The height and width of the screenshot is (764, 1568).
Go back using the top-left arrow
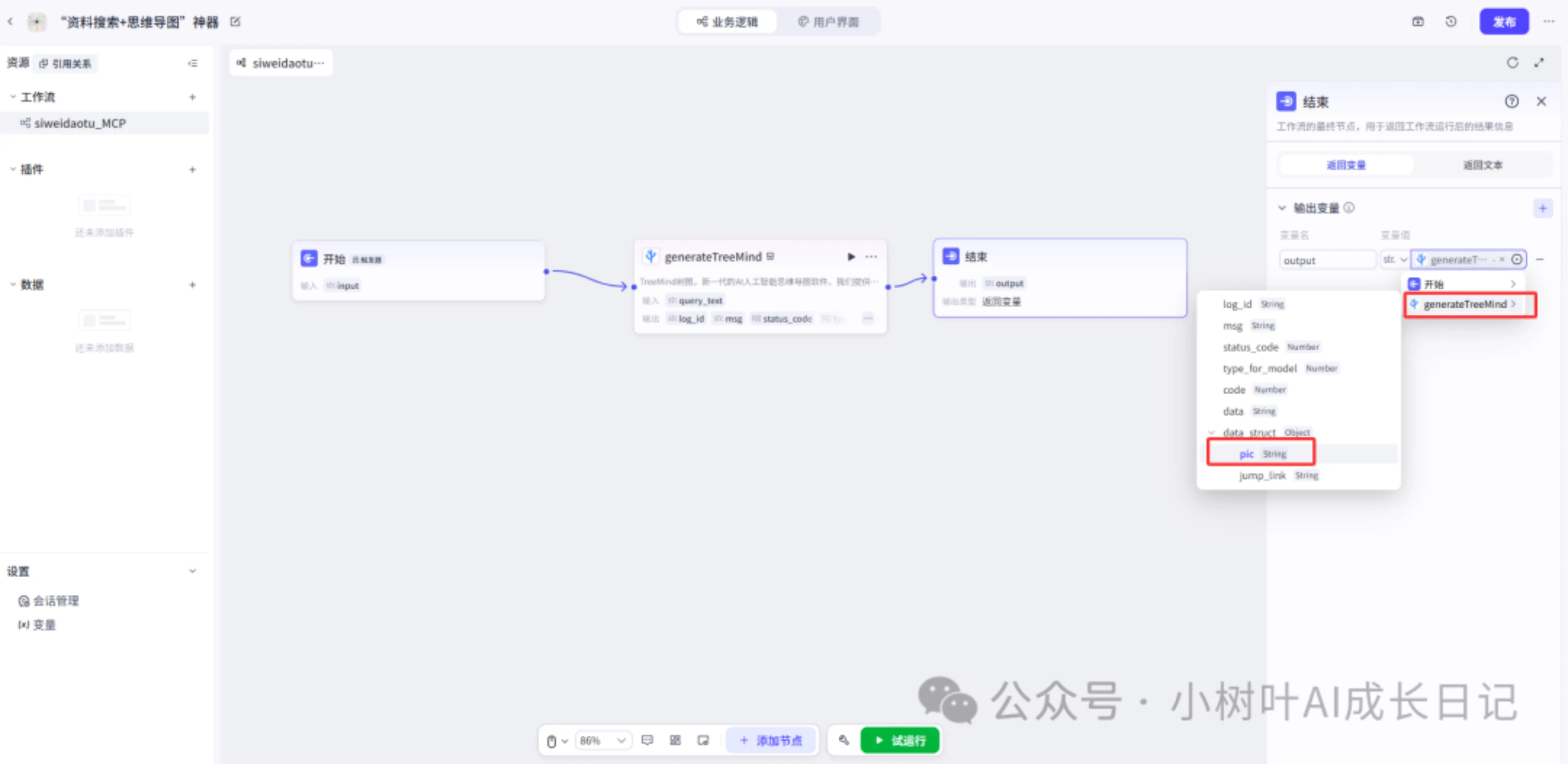pyautogui.click(x=11, y=22)
